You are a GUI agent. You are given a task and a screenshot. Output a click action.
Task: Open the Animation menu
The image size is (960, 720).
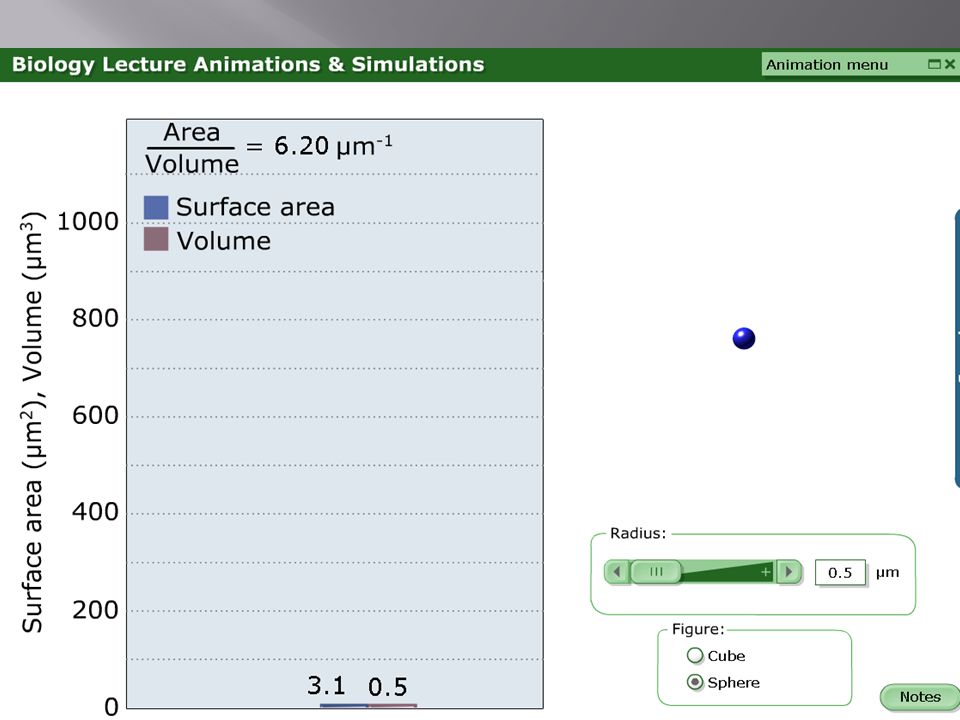[827, 64]
